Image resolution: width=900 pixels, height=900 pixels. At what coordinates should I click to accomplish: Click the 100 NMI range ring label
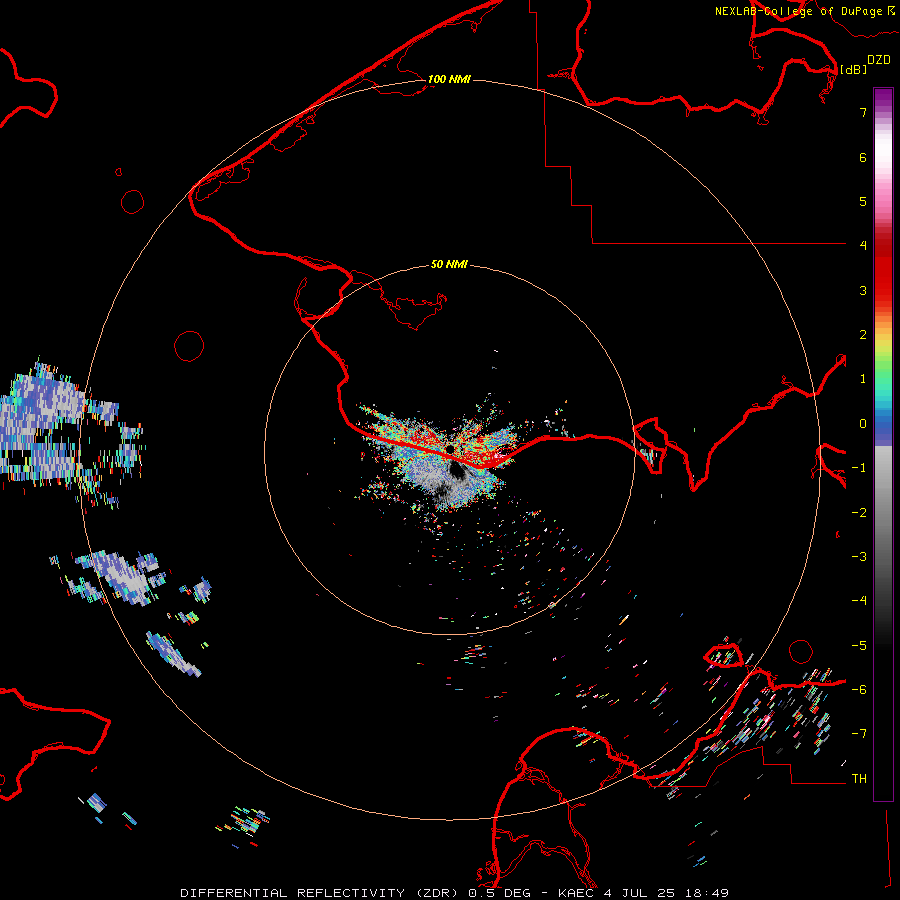coord(449,79)
